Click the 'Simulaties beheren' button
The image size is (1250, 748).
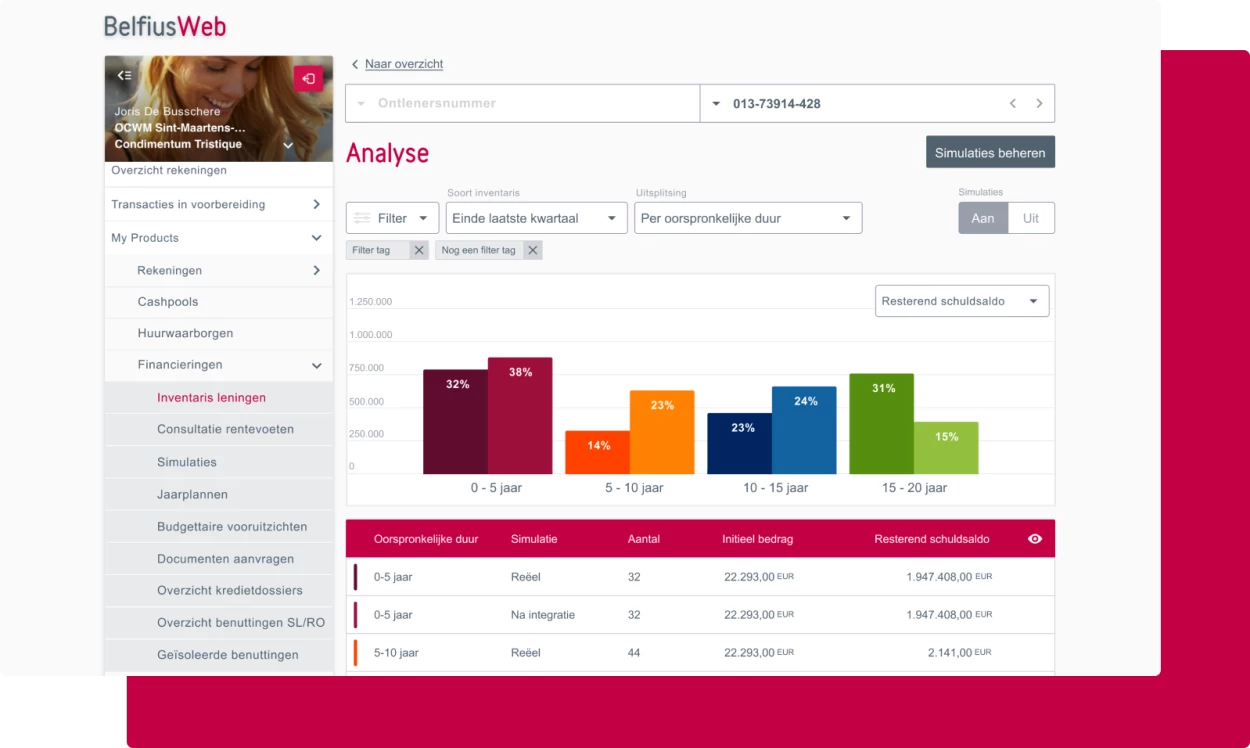click(x=989, y=153)
